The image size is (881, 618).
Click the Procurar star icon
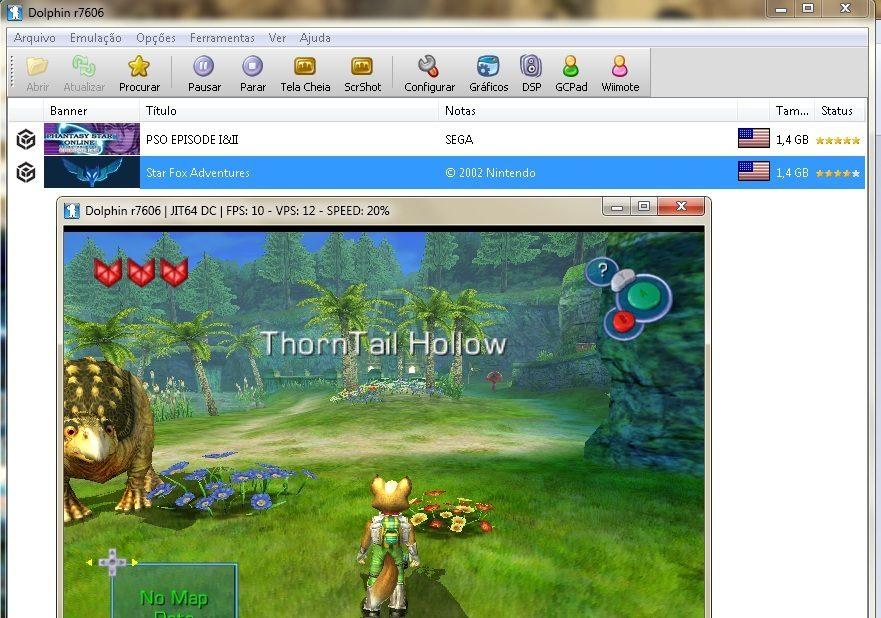(139, 67)
